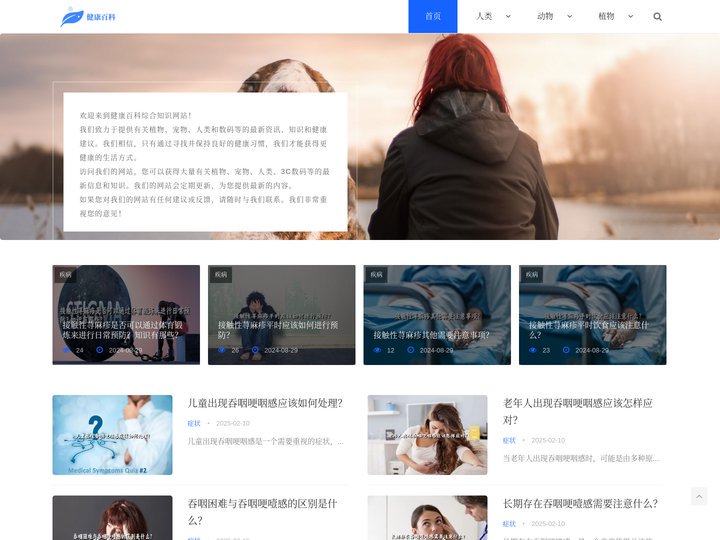Click the date 2025-02-10 under 老年人 article
720x540 pixels.
point(548,440)
